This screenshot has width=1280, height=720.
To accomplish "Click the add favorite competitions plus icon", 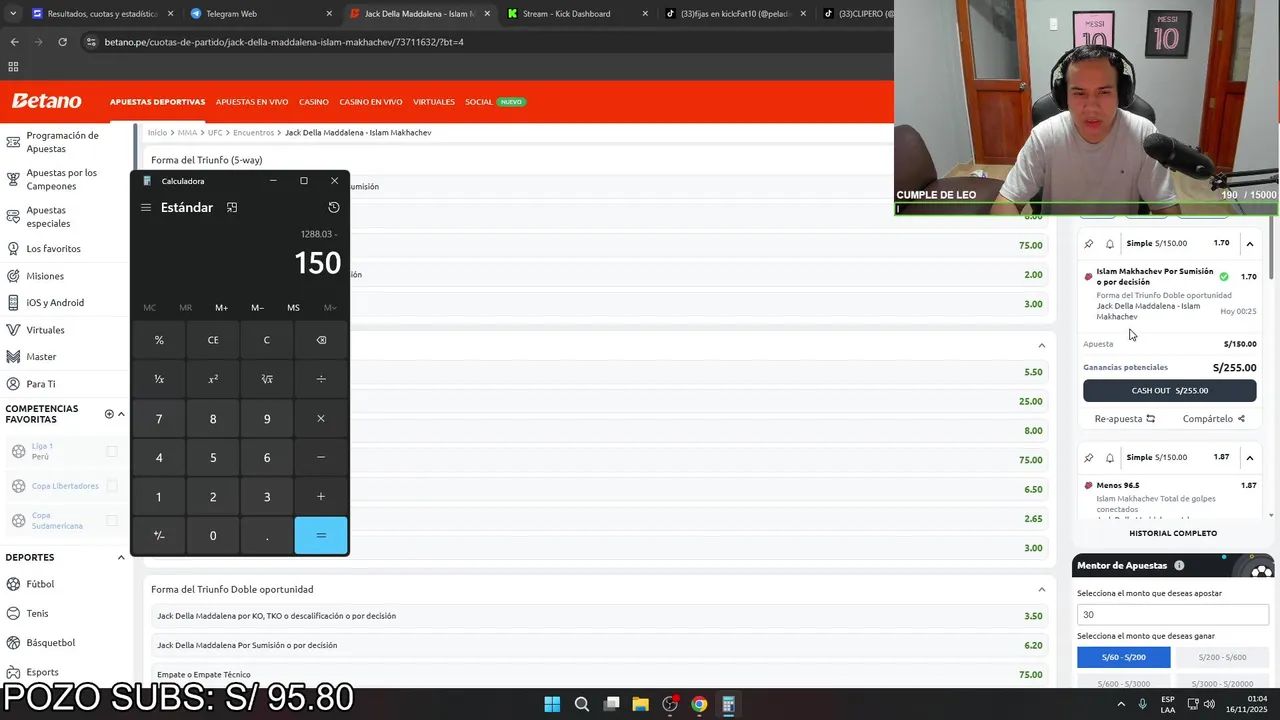I will [109, 414].
